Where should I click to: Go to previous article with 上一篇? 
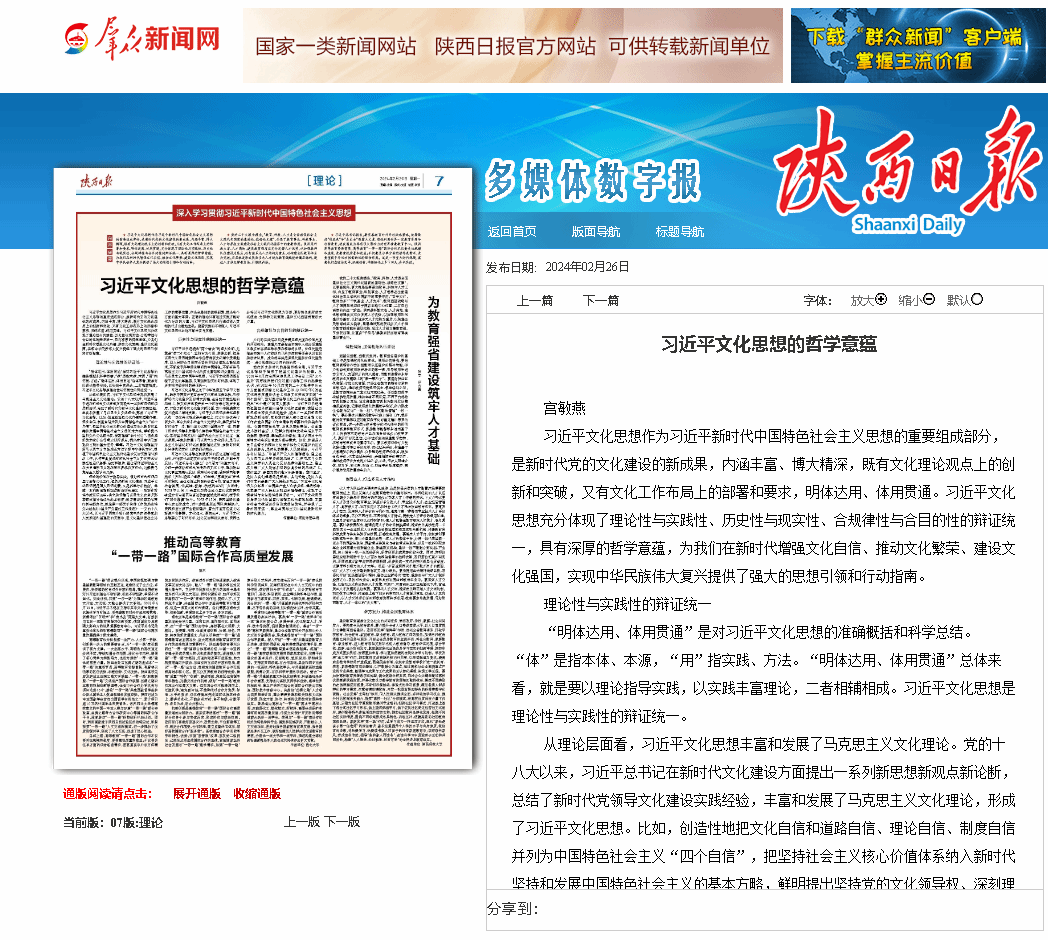coord(534,300)
